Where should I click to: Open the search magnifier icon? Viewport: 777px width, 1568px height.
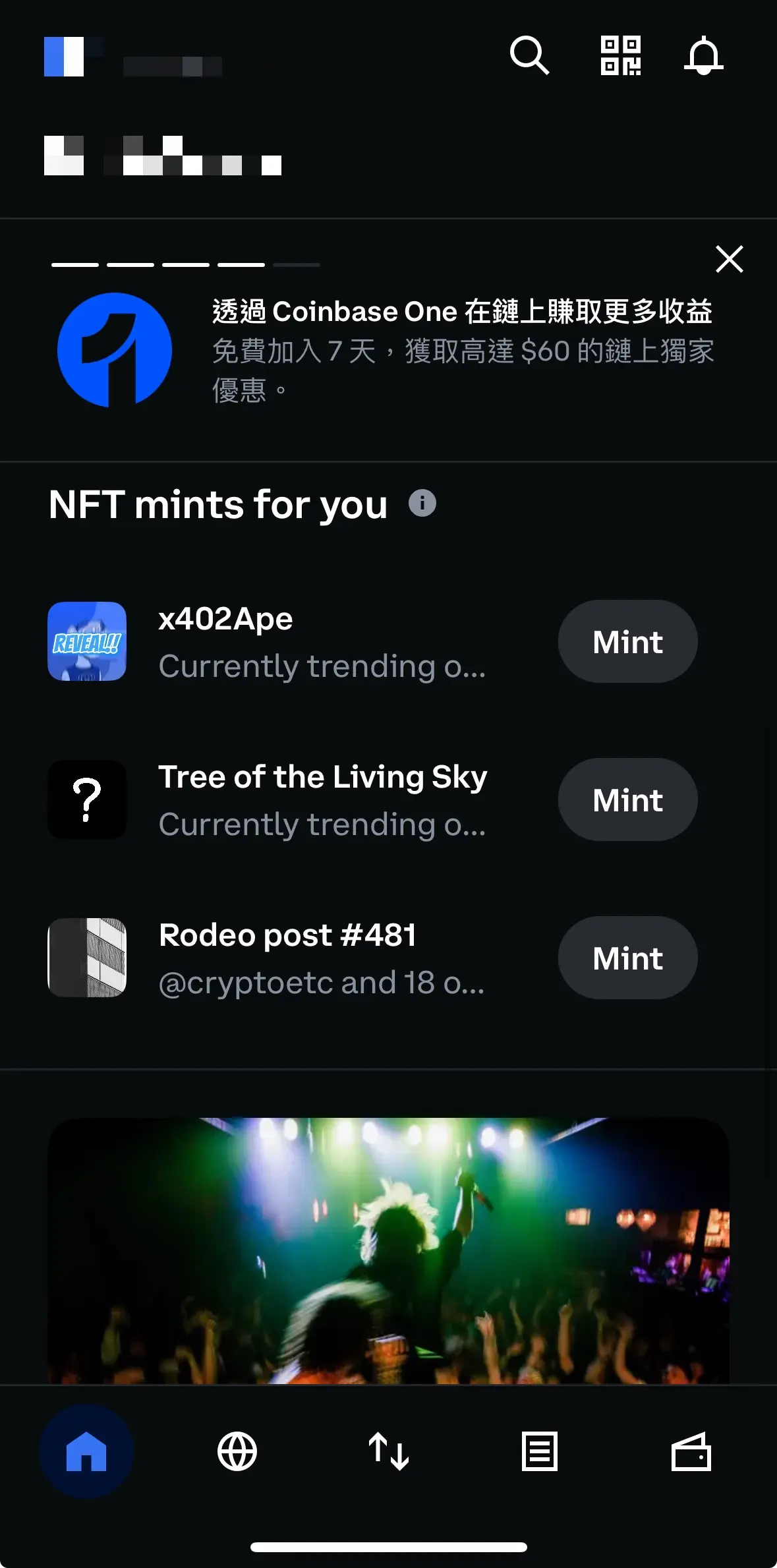click(x=529, y=55)
